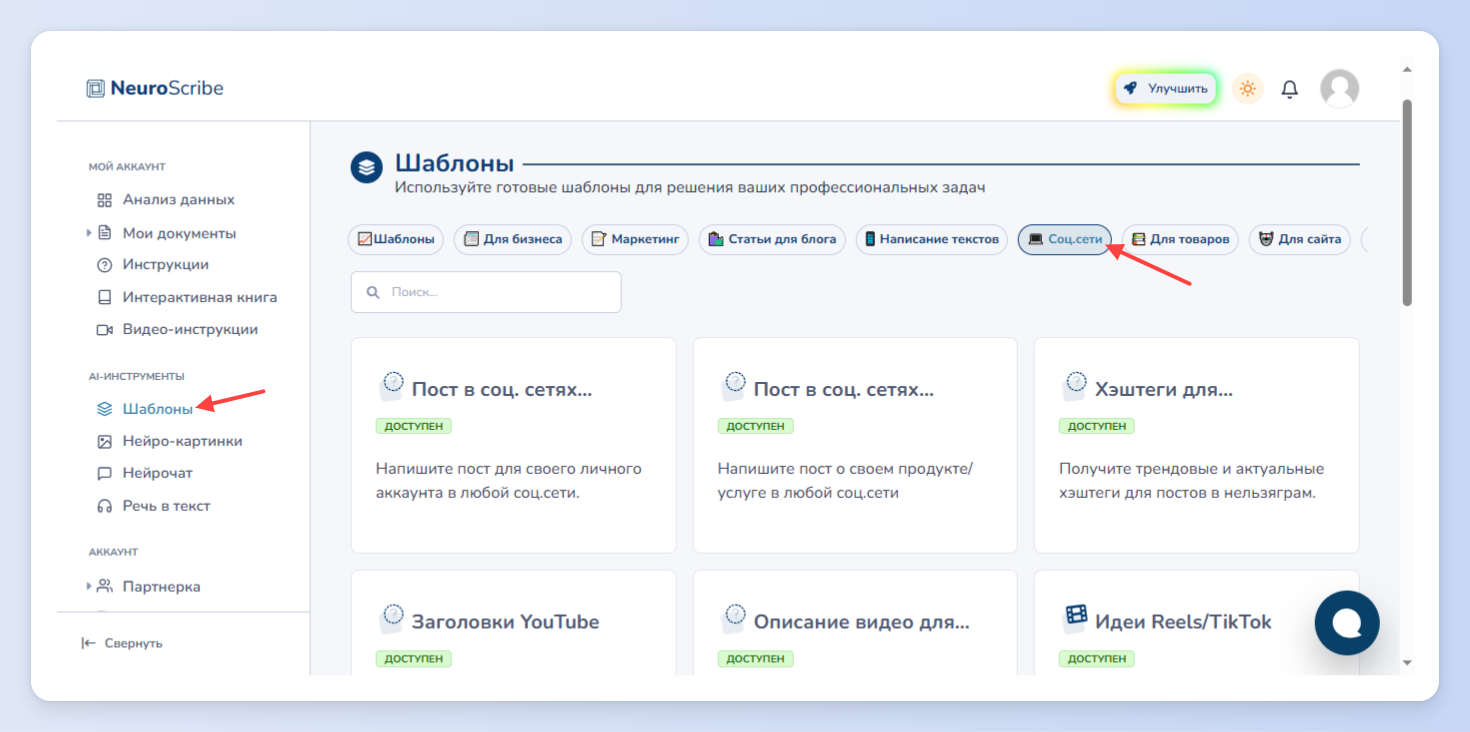Click the icon on Заголовки YouTube card
The width and height of the screenshot is (1470, 732).
point(392,619)
